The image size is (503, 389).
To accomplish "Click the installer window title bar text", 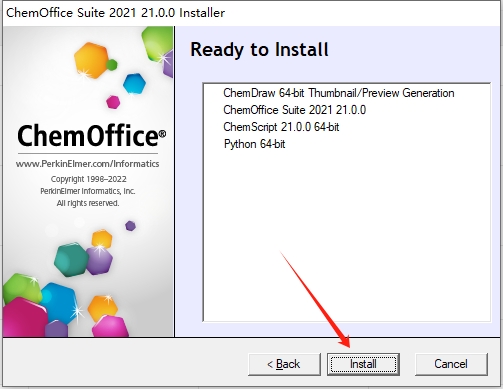I will click(x=115, y=13).
